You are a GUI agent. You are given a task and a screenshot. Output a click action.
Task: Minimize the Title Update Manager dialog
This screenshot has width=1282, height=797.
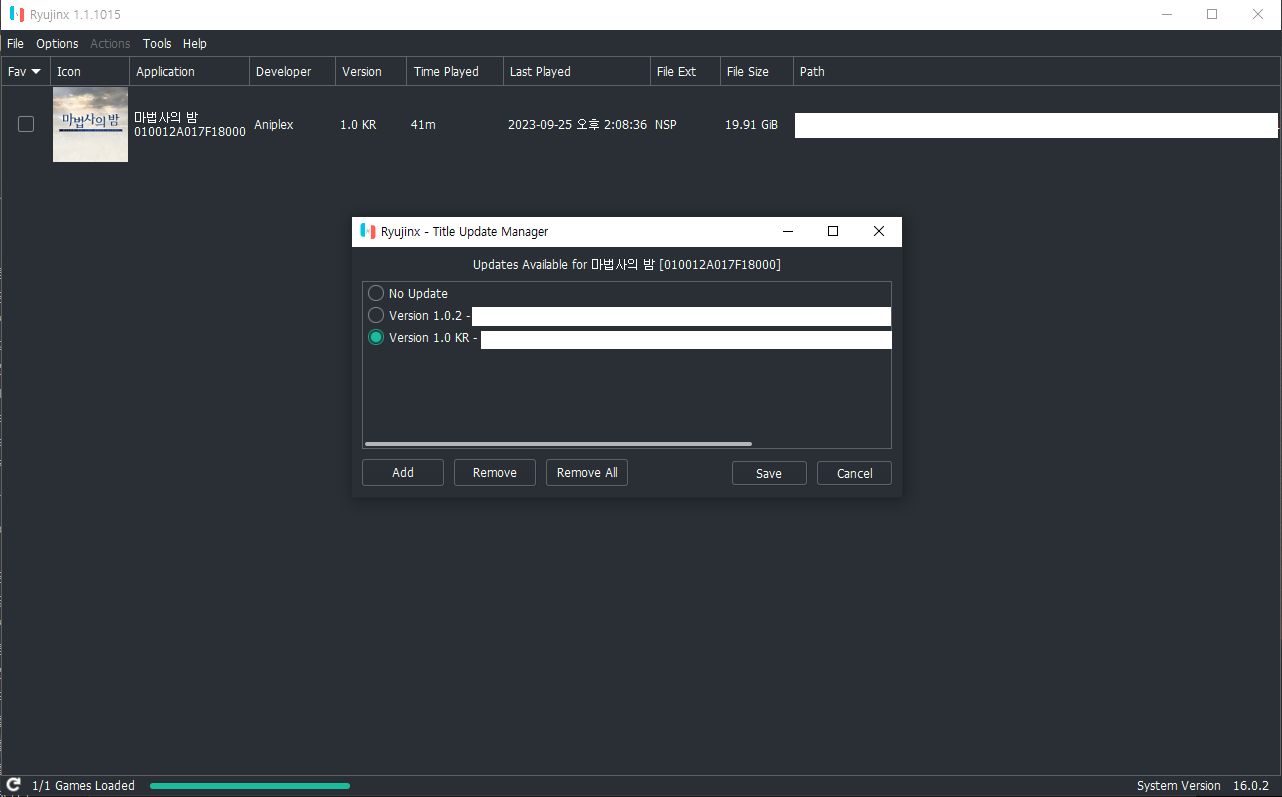[787, 231]
